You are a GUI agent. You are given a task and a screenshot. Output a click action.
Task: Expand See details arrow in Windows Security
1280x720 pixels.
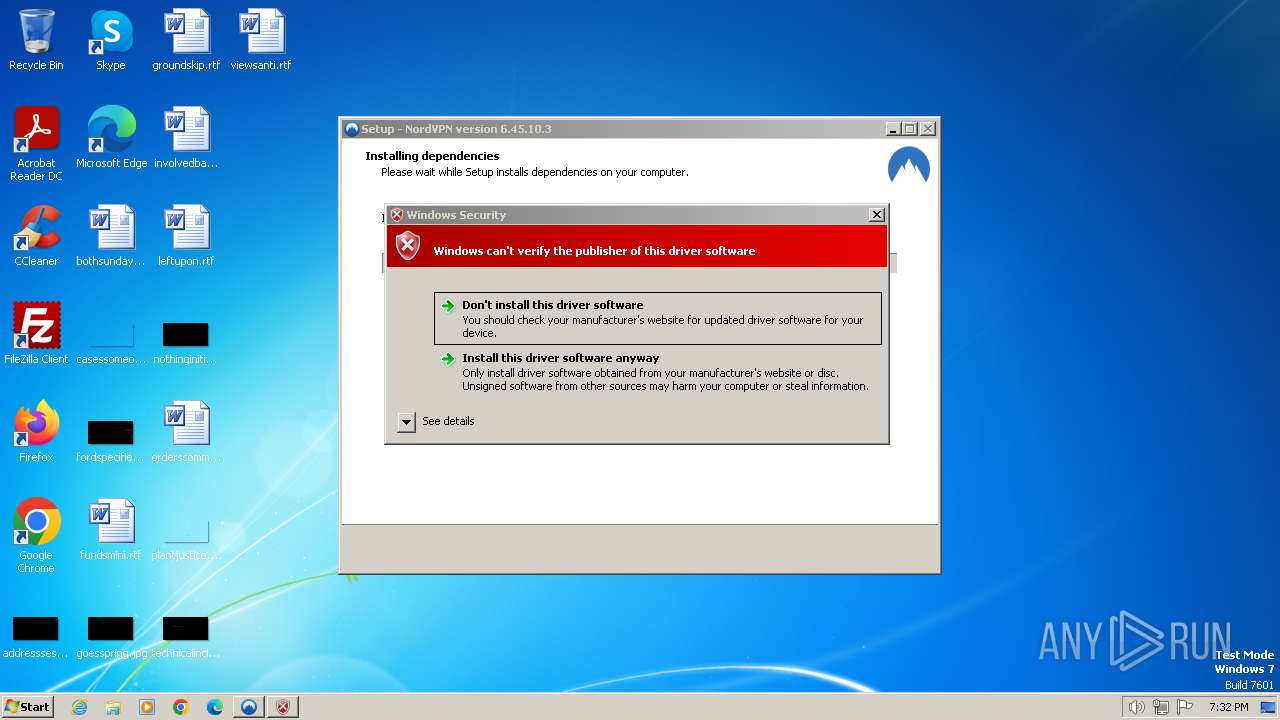(x=406, y=422)
